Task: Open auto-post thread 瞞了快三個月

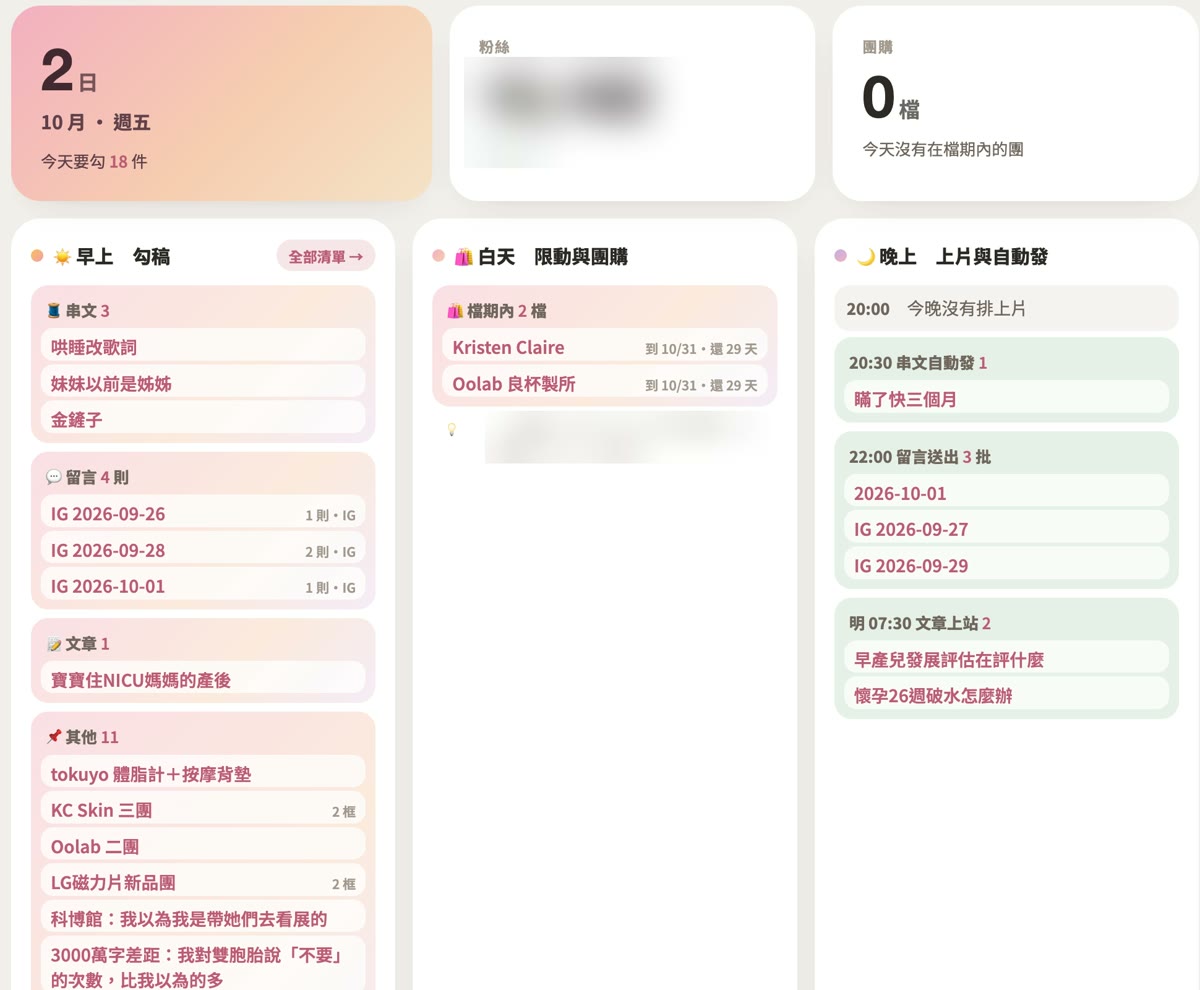Action: 1007,399
